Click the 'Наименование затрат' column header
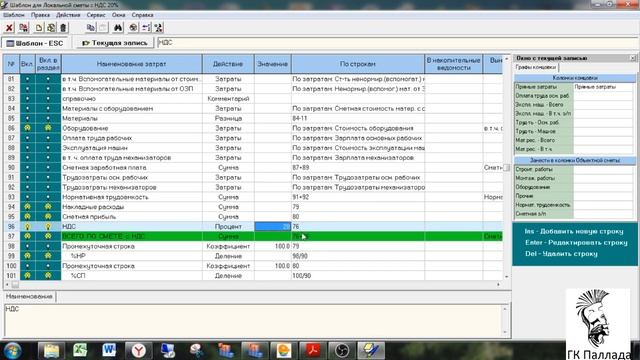Screen dimensions: 640x360 click(x=131, y=64)
